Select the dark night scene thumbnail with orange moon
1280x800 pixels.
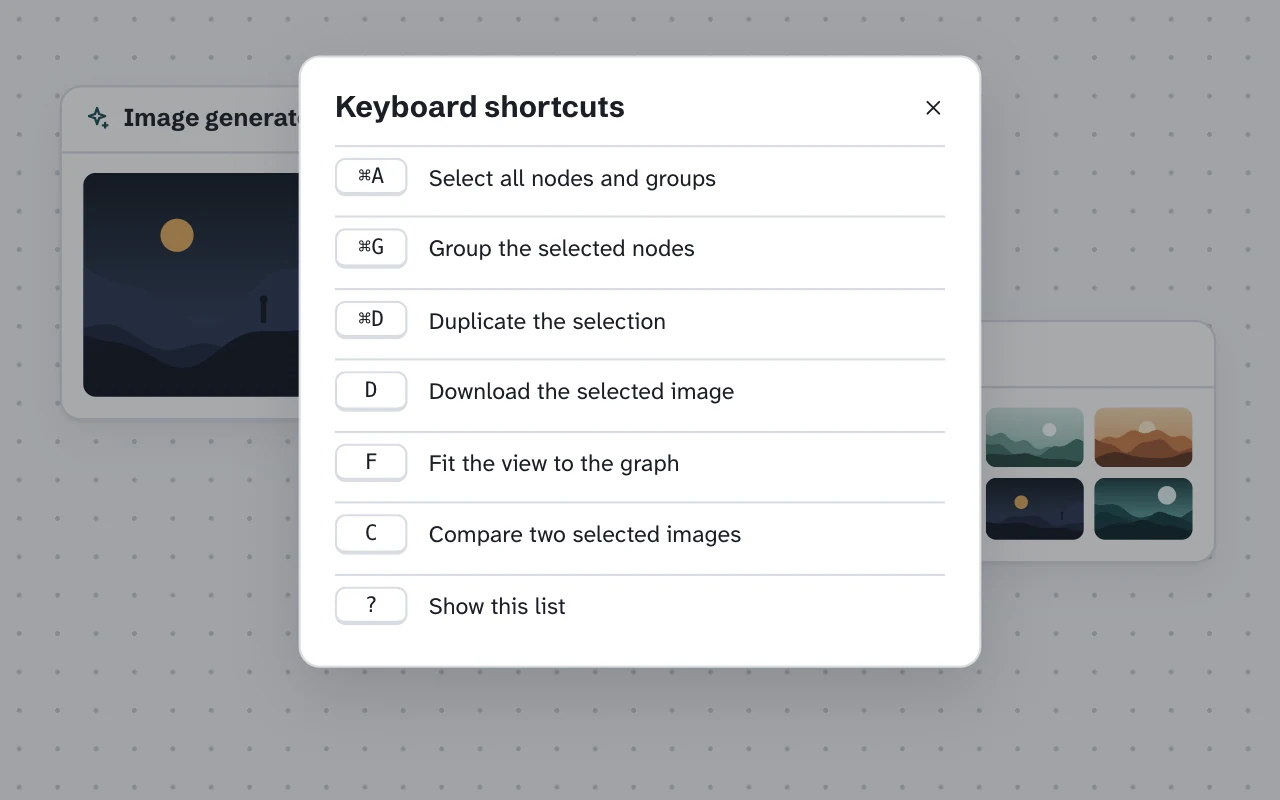point(1035,509)
